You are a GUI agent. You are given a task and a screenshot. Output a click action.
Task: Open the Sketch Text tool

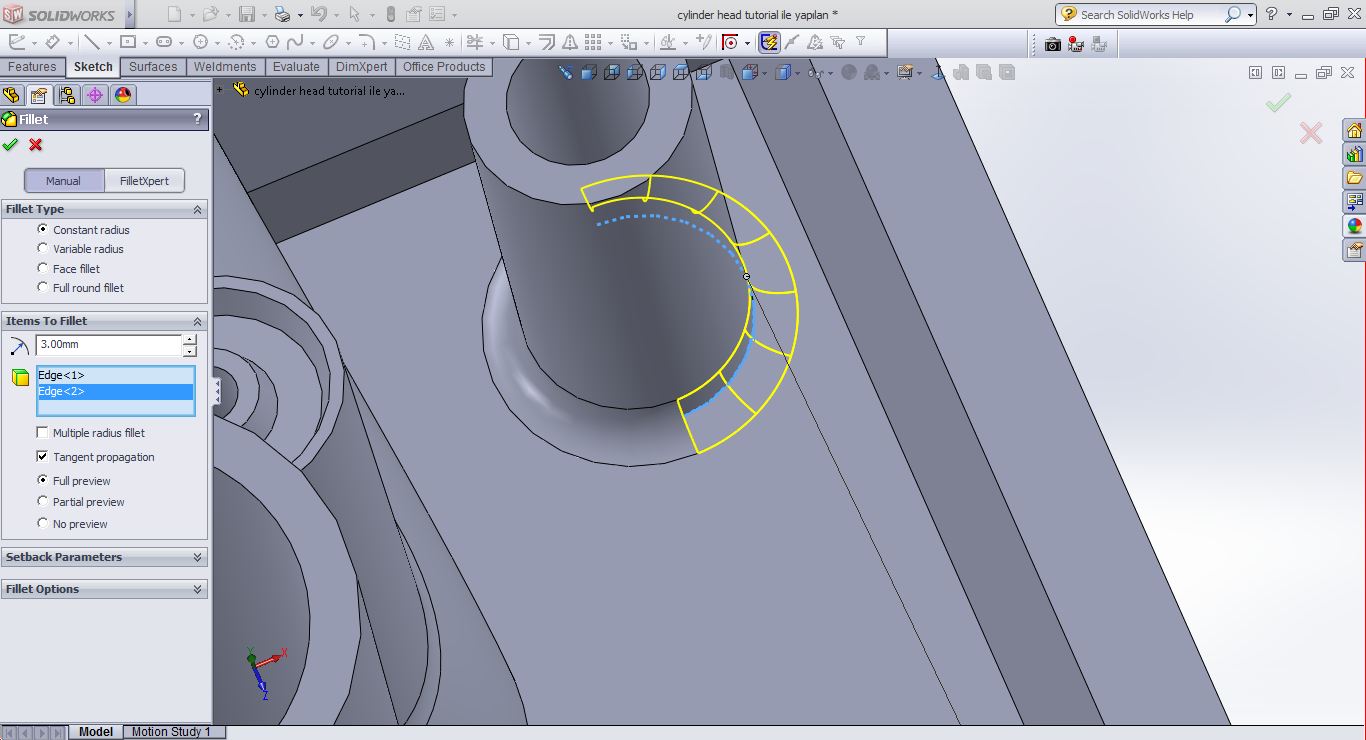point(427,42)
